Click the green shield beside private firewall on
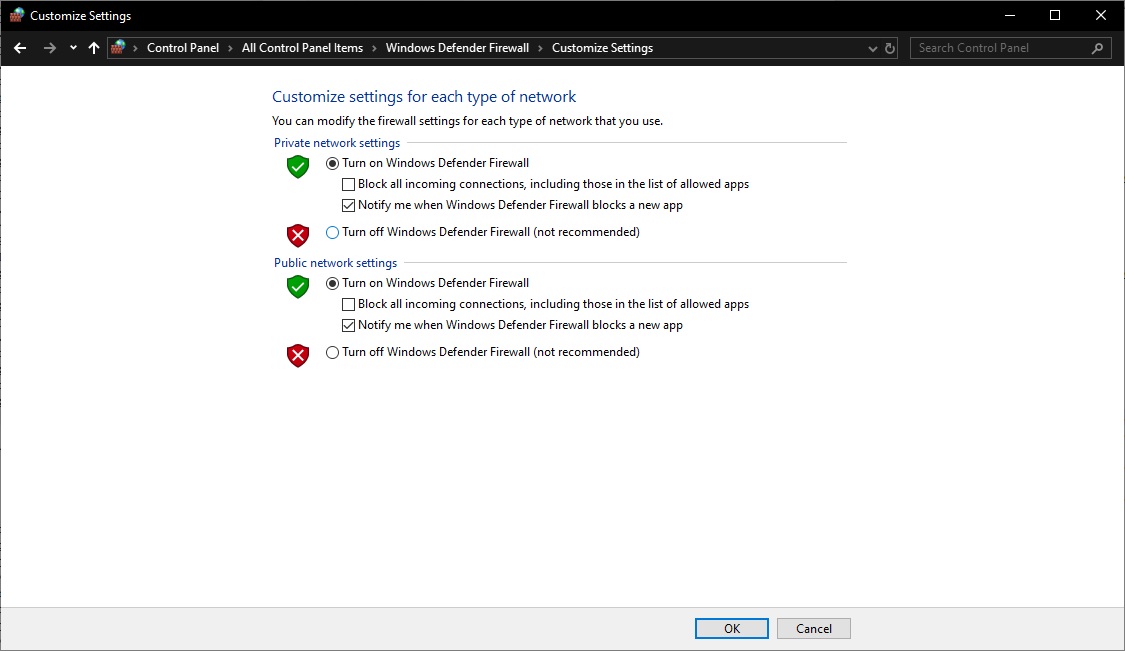The height and width of the screenshot is (651, 1125). (x=297, y=167)
